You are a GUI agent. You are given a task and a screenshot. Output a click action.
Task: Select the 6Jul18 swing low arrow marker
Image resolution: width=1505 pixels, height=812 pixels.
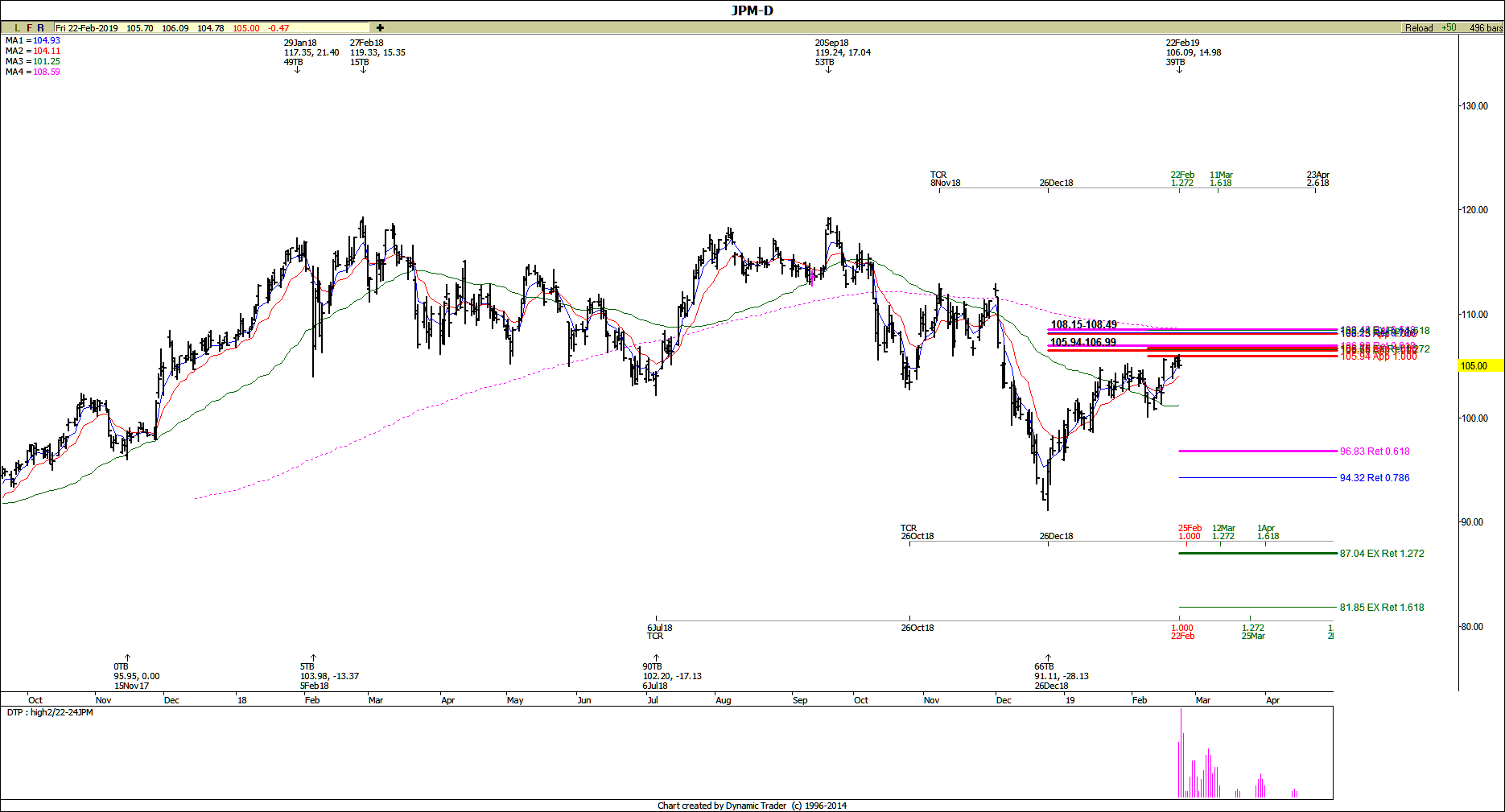point(656,657)
